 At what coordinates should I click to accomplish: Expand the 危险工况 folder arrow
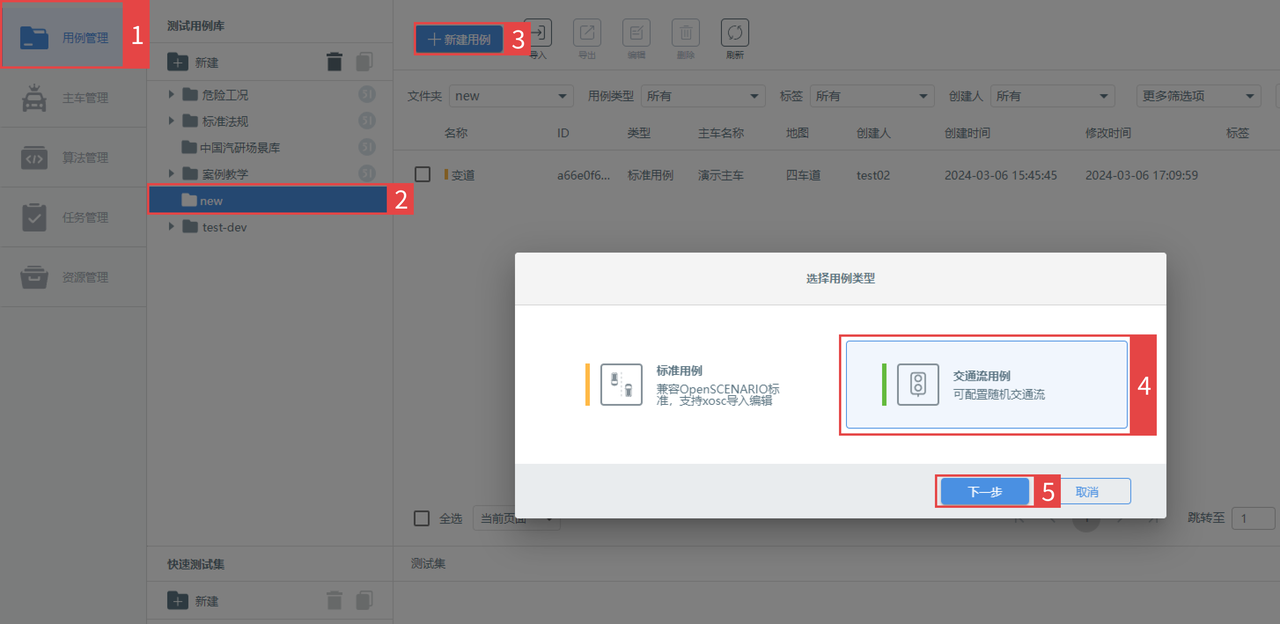point(172,95)
